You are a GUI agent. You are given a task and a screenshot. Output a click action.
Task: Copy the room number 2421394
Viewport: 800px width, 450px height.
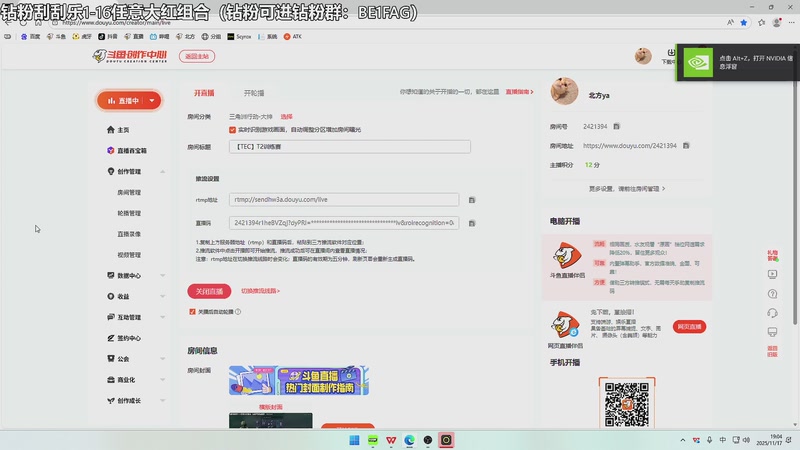click(616, 127)
